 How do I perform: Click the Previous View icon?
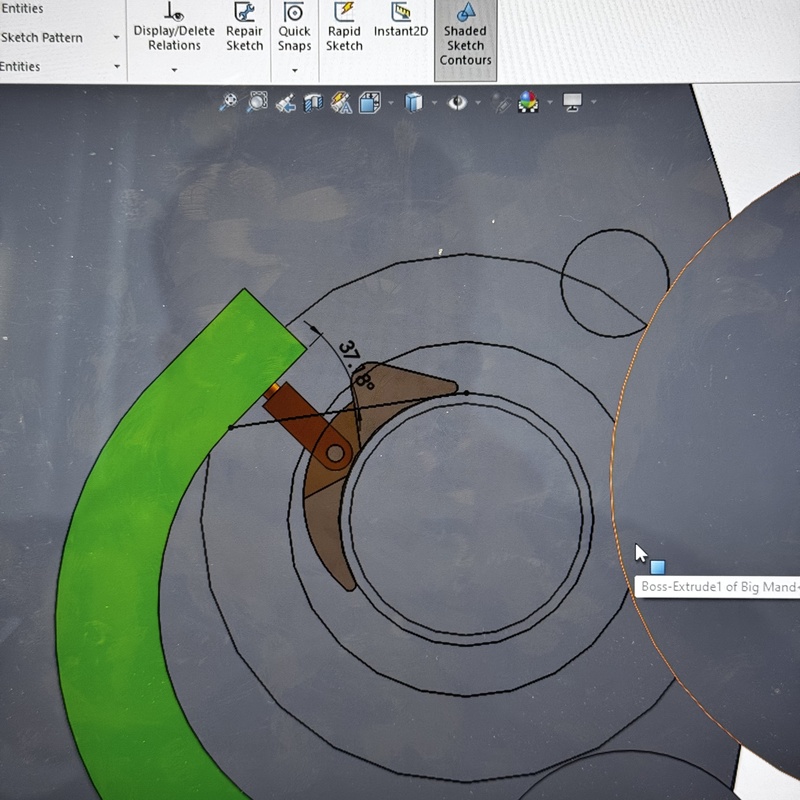(285, 102)
